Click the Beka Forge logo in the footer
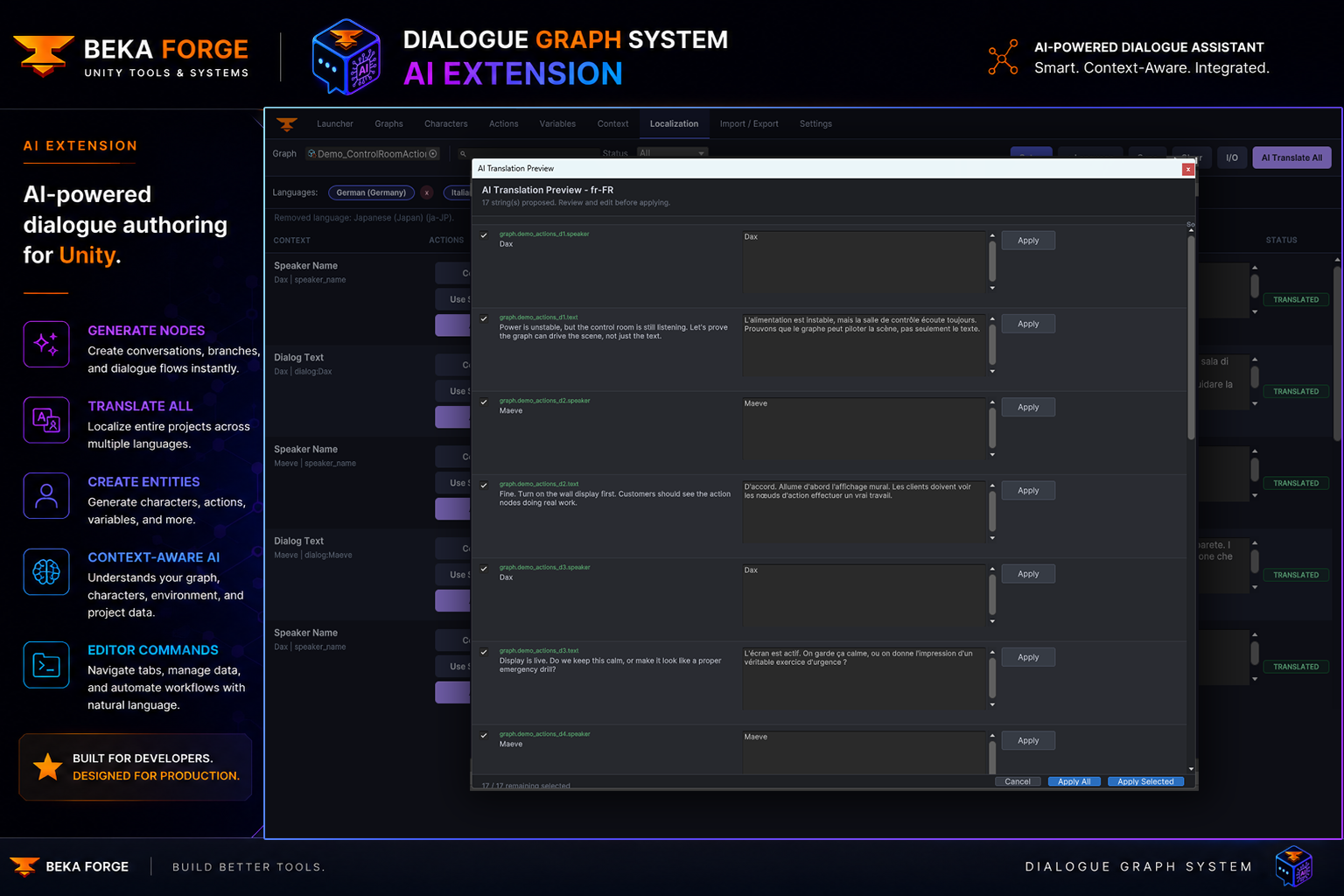Image resolution: width=1344 pixels, height=896 pixels. [24, 866]
